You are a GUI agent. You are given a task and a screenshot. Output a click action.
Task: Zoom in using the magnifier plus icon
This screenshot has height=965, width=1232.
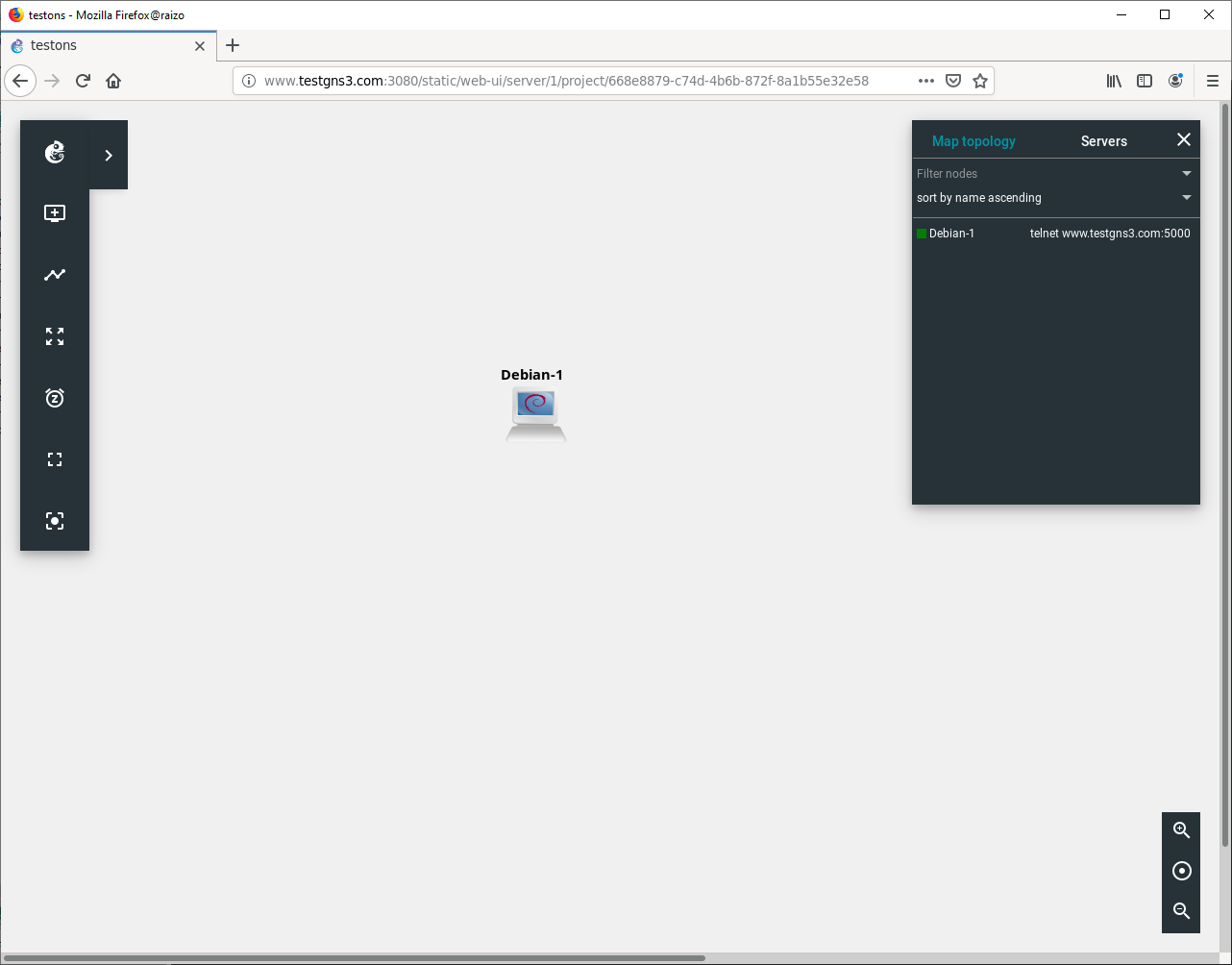coord(1181,829)
